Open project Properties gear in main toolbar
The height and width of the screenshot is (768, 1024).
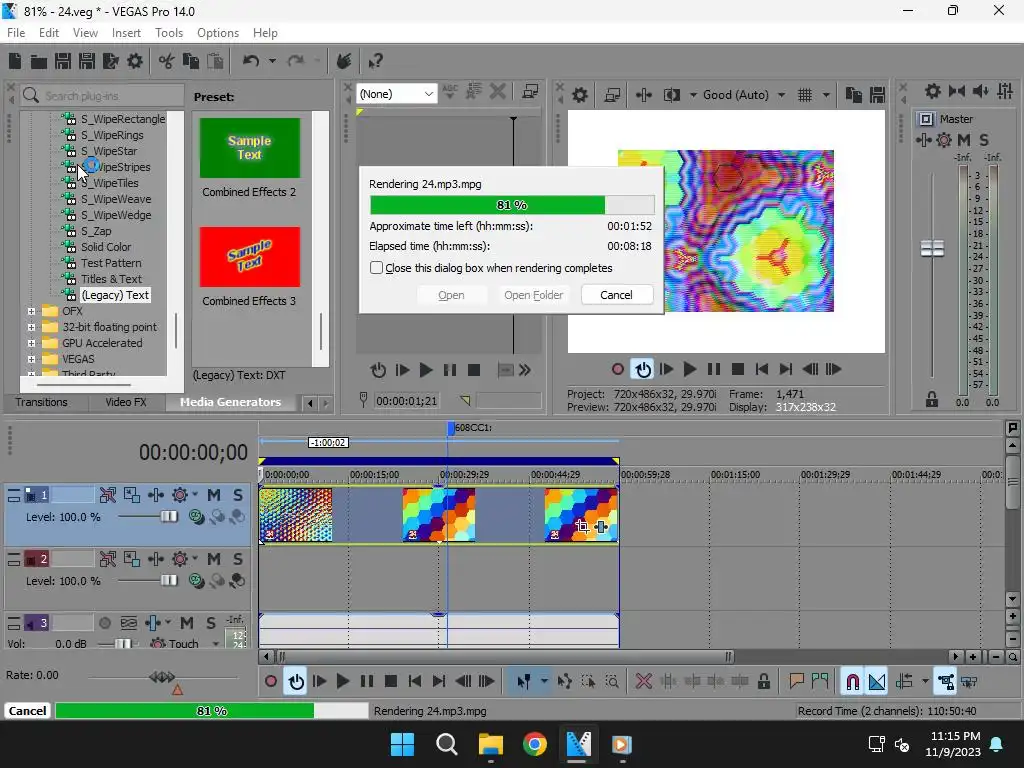click(135, 61)
